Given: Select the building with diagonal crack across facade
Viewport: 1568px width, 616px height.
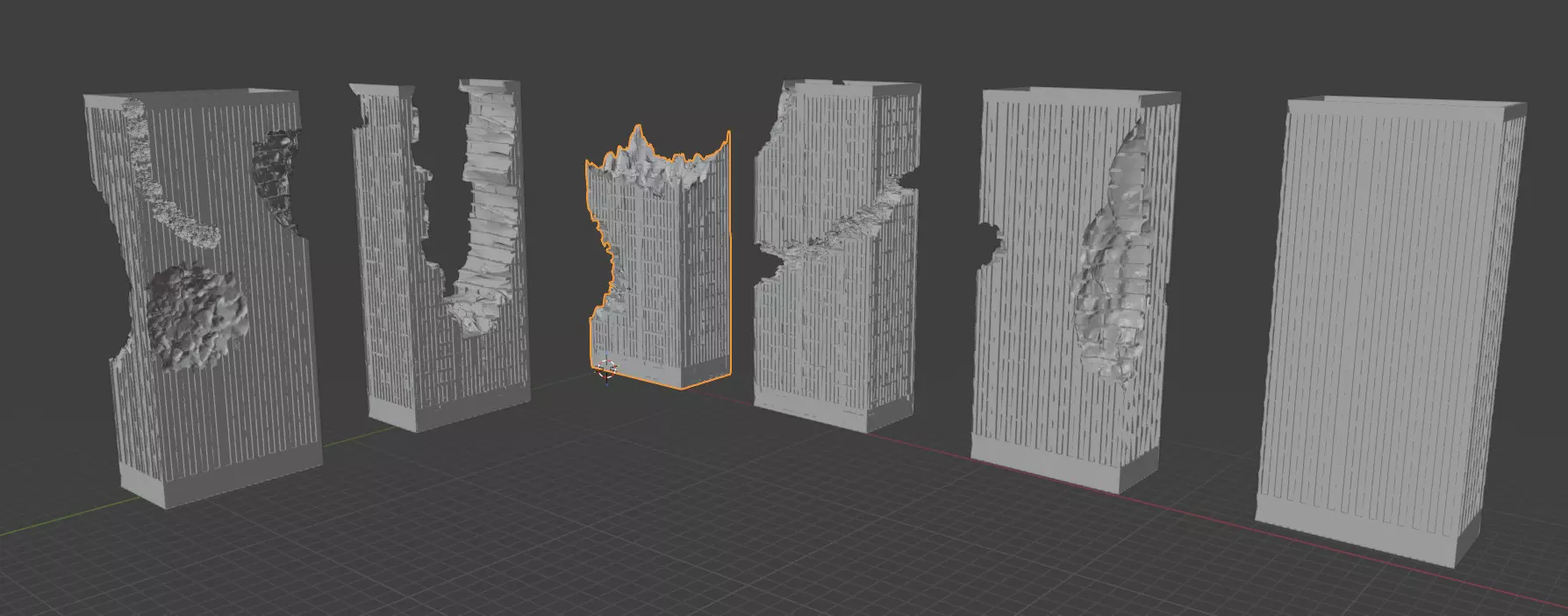Looking at the screenshot, I should click(x=838, y=254).
